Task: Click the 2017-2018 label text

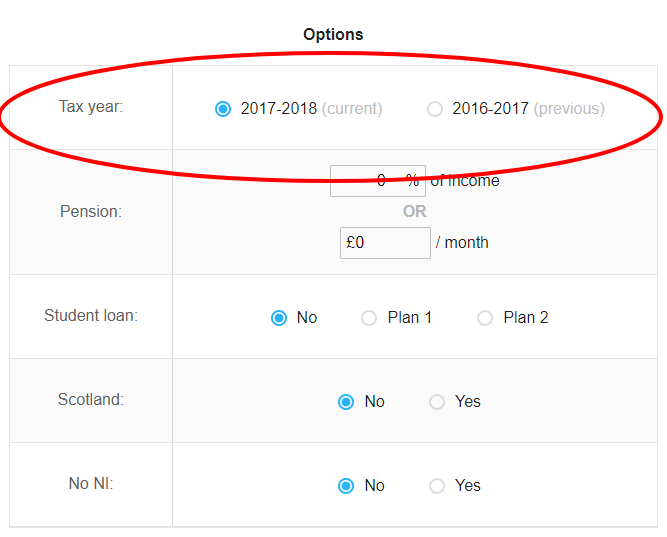Action: tap(279, 109)
